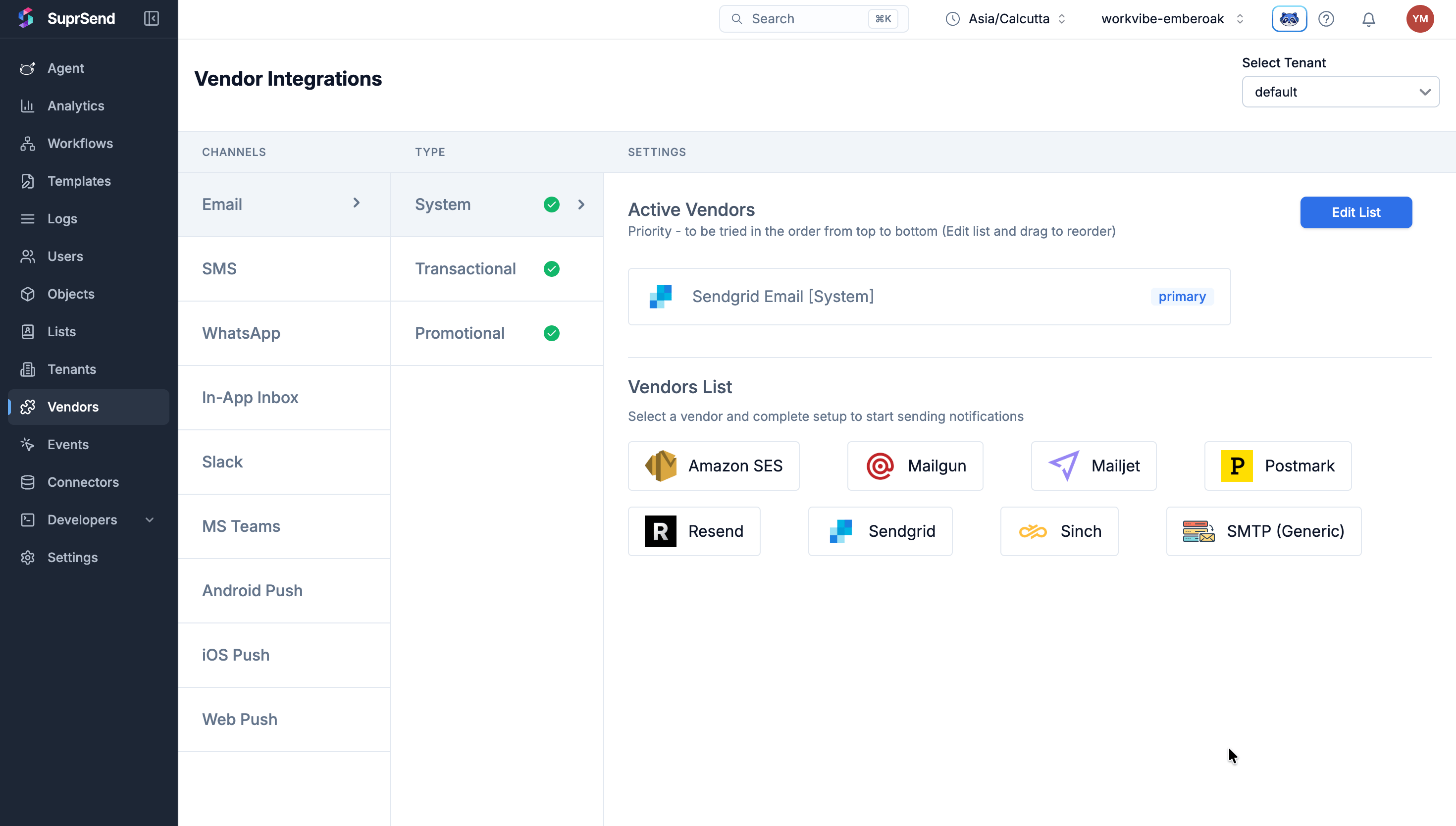Click the Vendor Integrations heading

point(288,78)
